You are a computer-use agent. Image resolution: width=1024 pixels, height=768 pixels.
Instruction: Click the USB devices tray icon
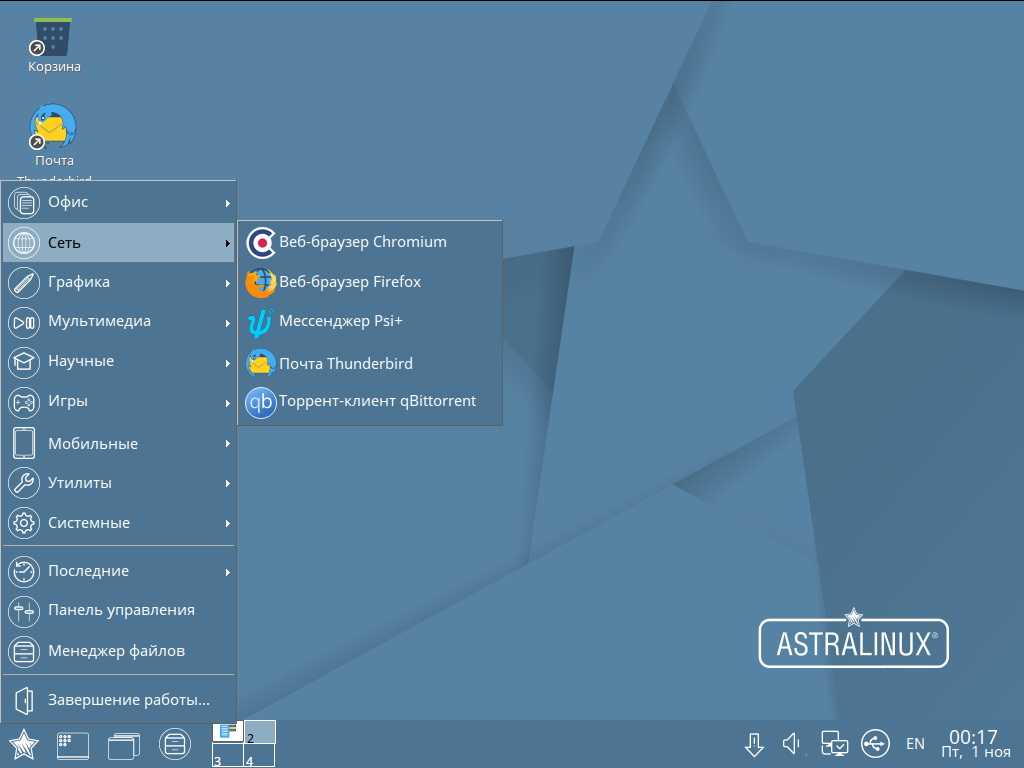[x=874, y=744]
